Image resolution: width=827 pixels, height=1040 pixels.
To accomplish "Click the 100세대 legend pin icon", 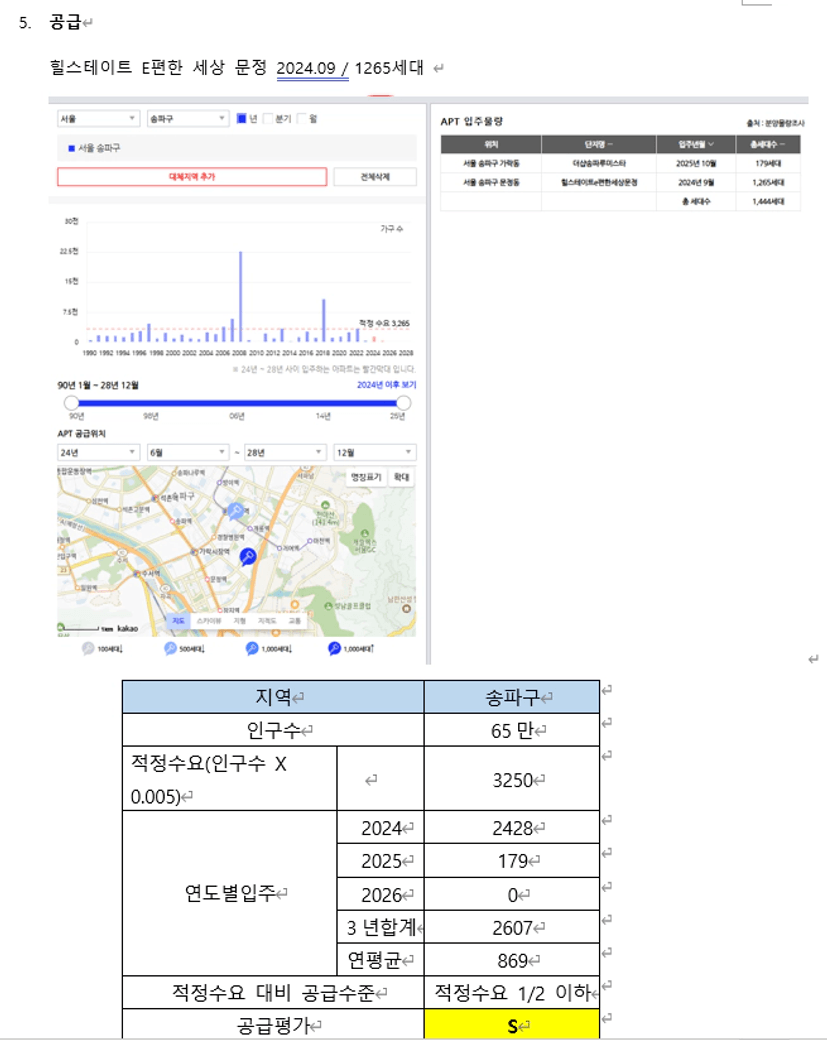I will coord(88,649).
